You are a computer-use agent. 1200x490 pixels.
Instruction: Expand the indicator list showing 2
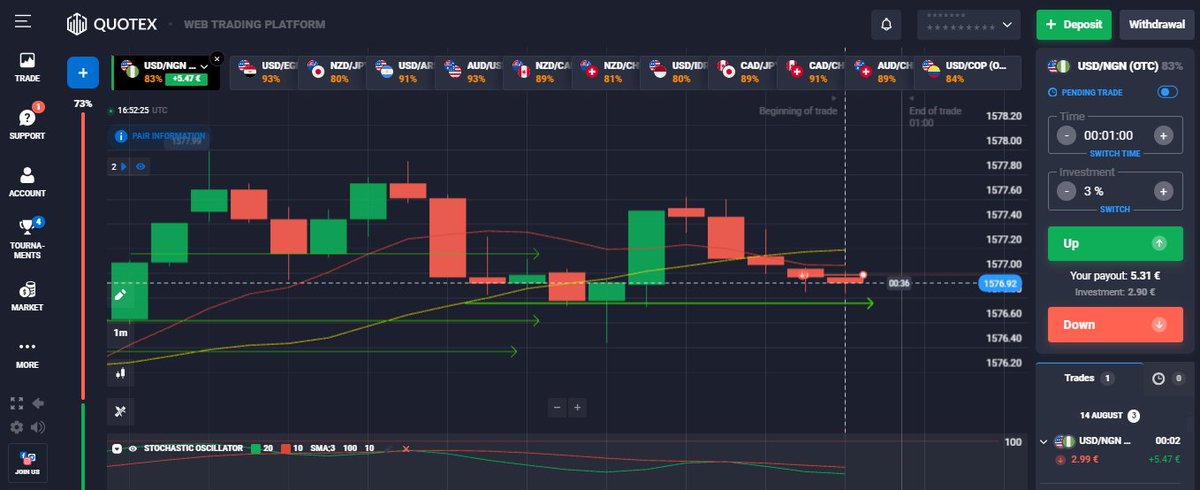[x=119, y=167]
